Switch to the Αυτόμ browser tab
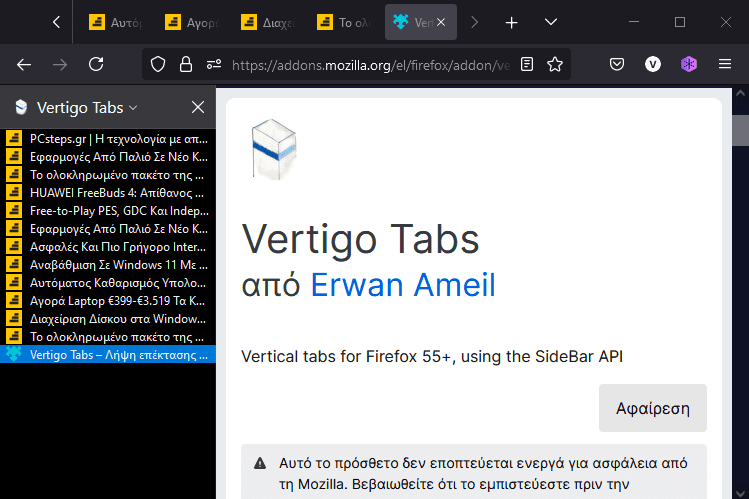 (116, 22)
